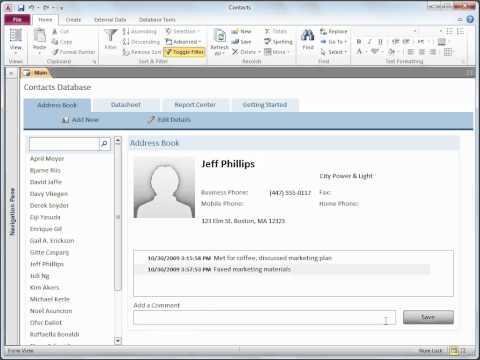Click the background fill color bucket
The width and height of the screenshot is (480, 360).
tap(392, 52)
